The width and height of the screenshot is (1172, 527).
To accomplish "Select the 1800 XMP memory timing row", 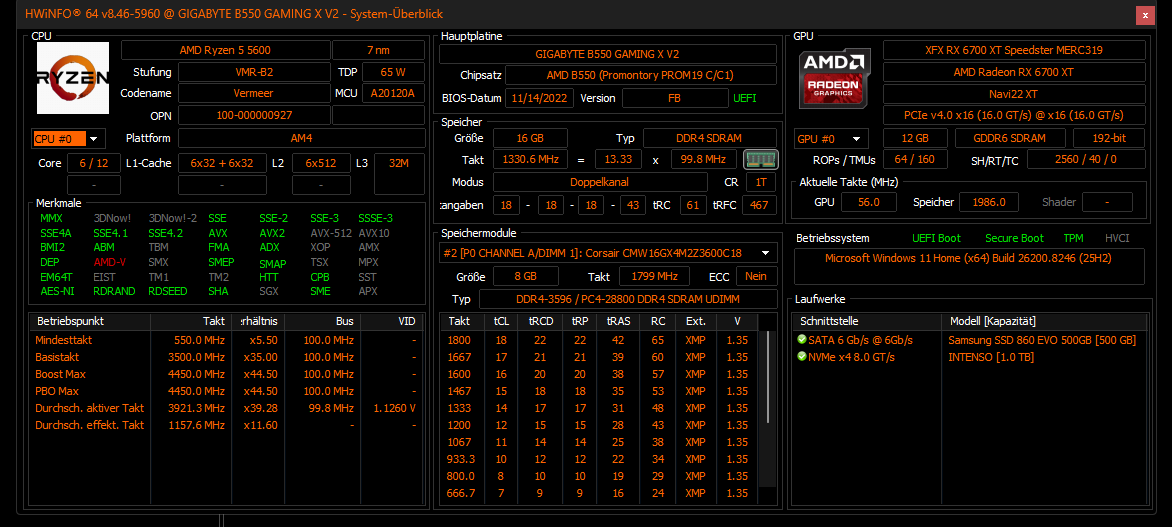I will click(x=599, y=339).
